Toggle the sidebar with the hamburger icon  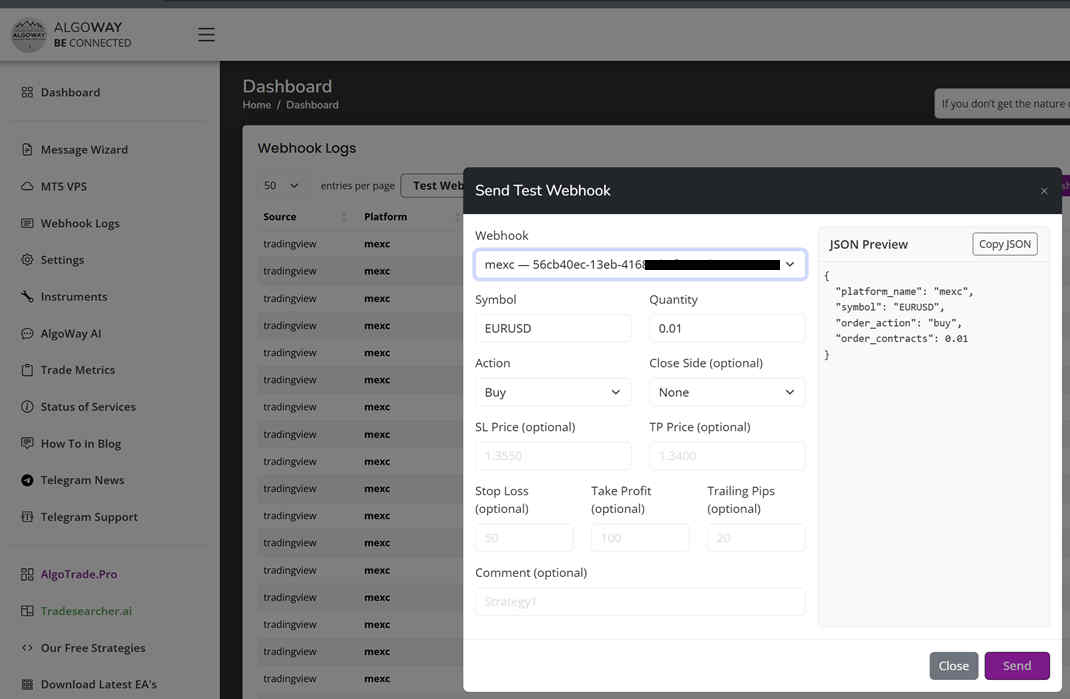point(206,33)
